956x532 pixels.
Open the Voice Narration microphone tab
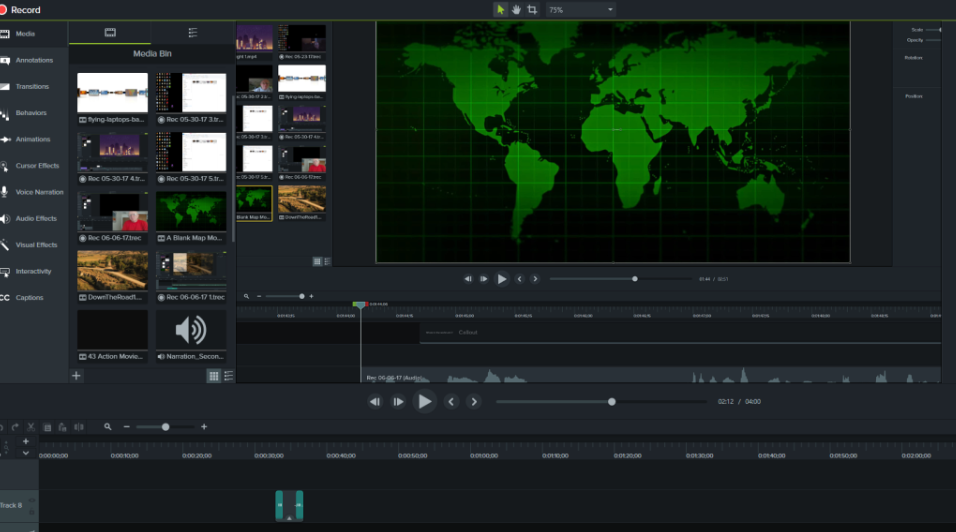point(32,192)
